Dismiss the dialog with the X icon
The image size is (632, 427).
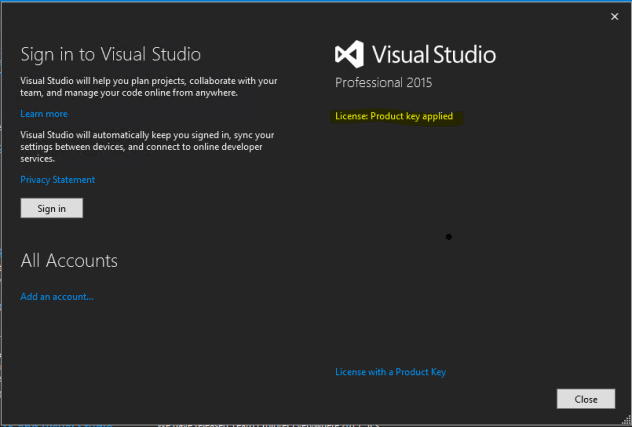pyautogui.click(x=614, y=16)
